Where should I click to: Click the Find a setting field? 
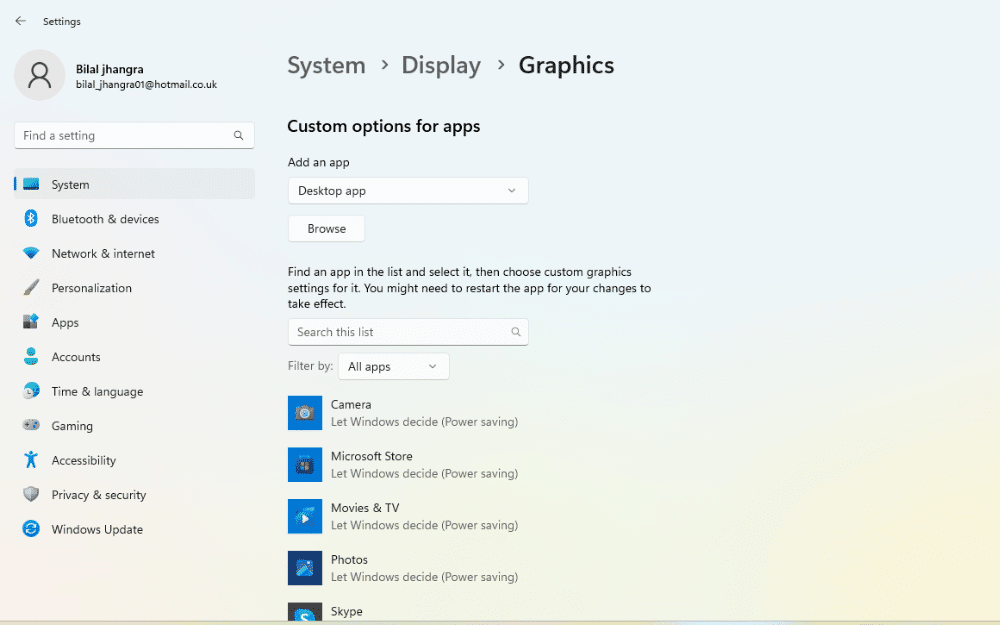click(134, 135)
